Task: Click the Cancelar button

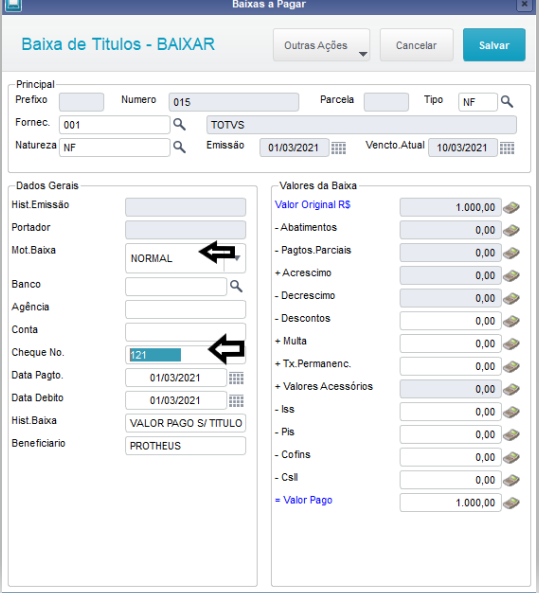Action: click(416, 45)
